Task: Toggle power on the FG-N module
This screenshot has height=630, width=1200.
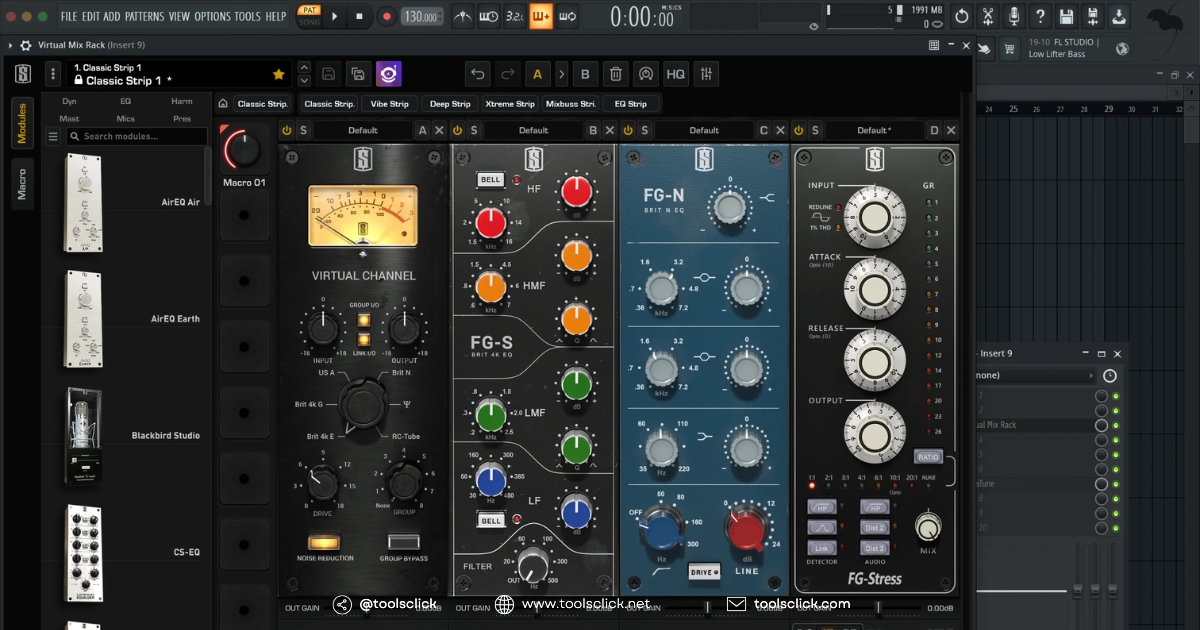Action: (627, 130)
